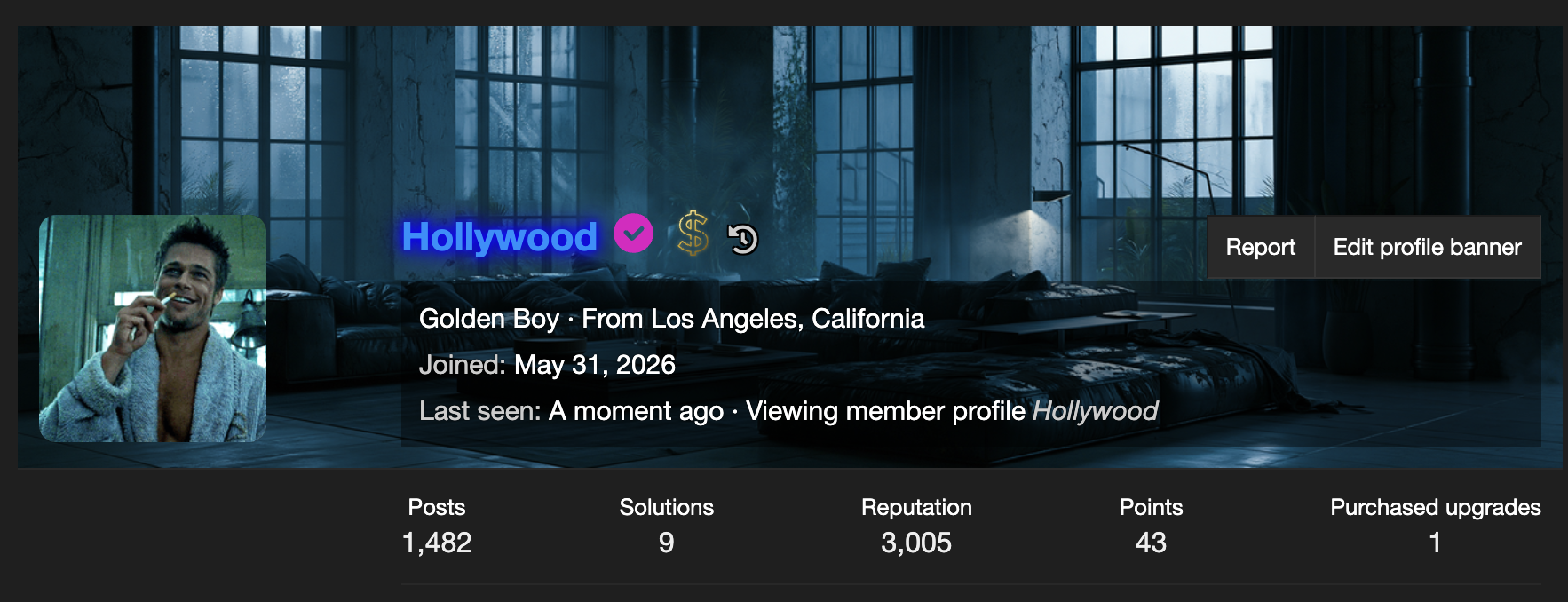Open the Solutions count 9

(x=666, y=543)
